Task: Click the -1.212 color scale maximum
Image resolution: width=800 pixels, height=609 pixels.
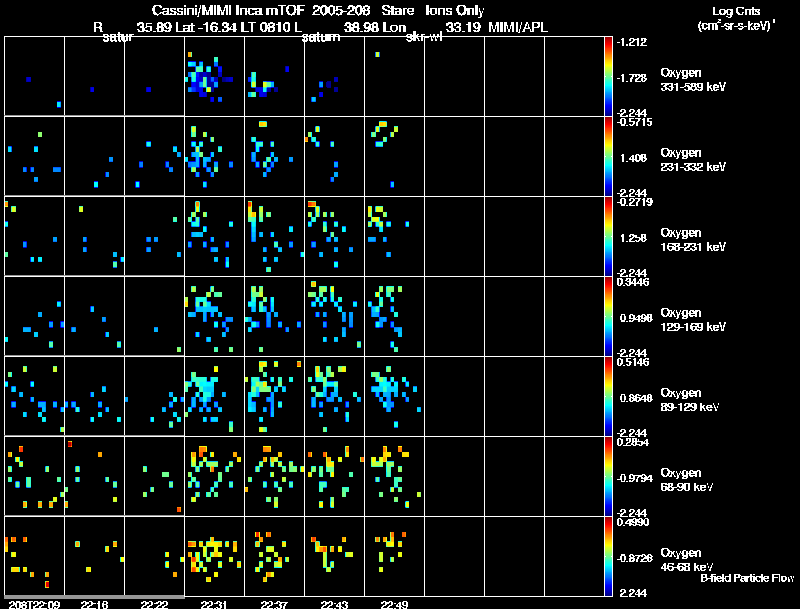Action: pos(632,42)
